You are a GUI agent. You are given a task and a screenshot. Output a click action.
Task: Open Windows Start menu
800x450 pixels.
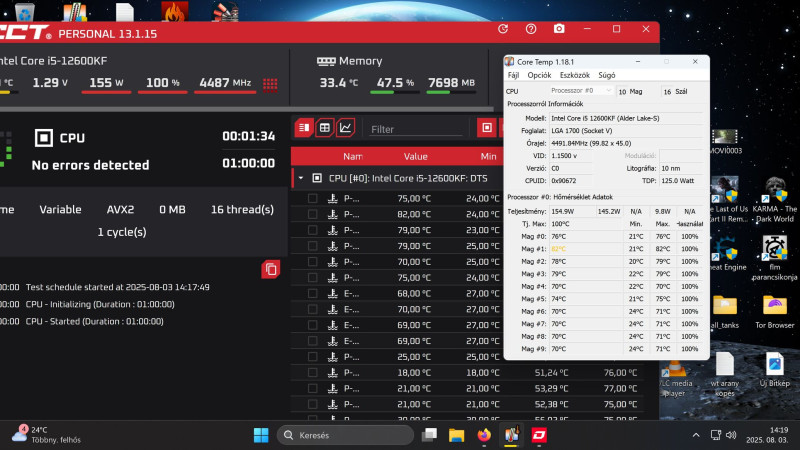[261, 435]
